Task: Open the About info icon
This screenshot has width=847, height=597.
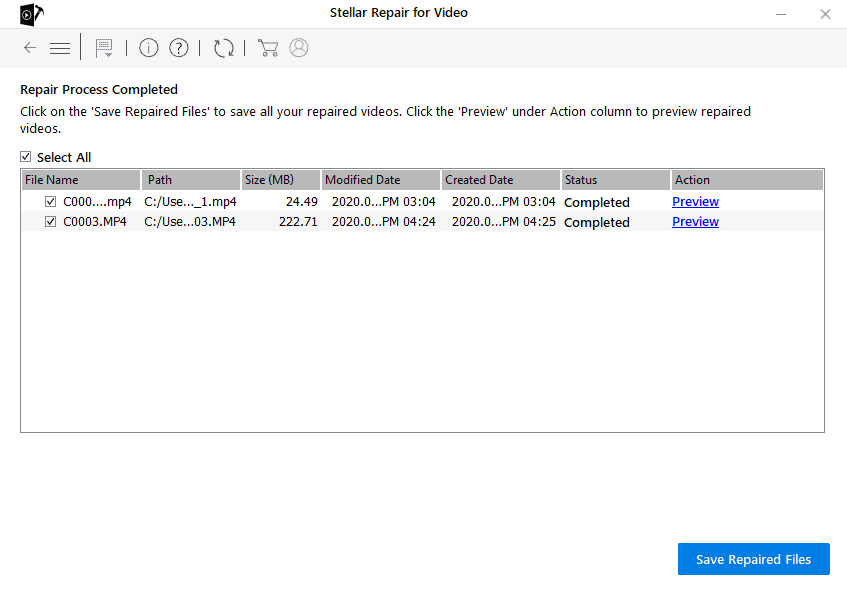Action: click(149, 48)
